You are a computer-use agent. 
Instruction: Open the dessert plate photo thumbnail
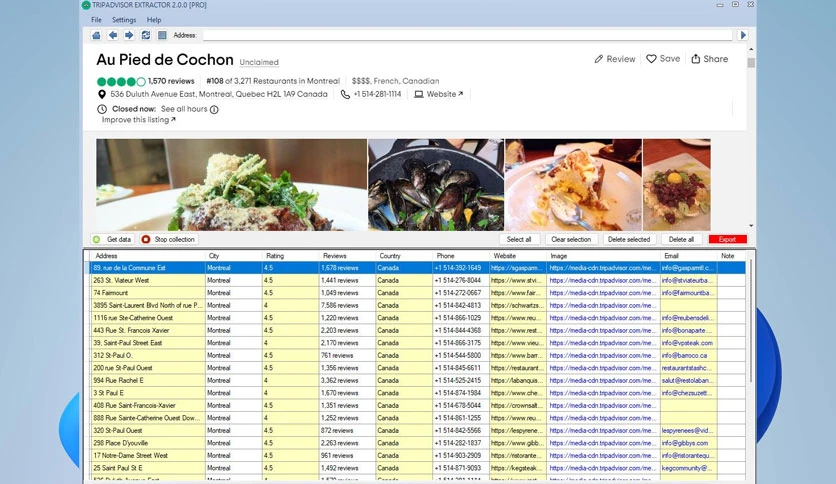tap(574, 185)
